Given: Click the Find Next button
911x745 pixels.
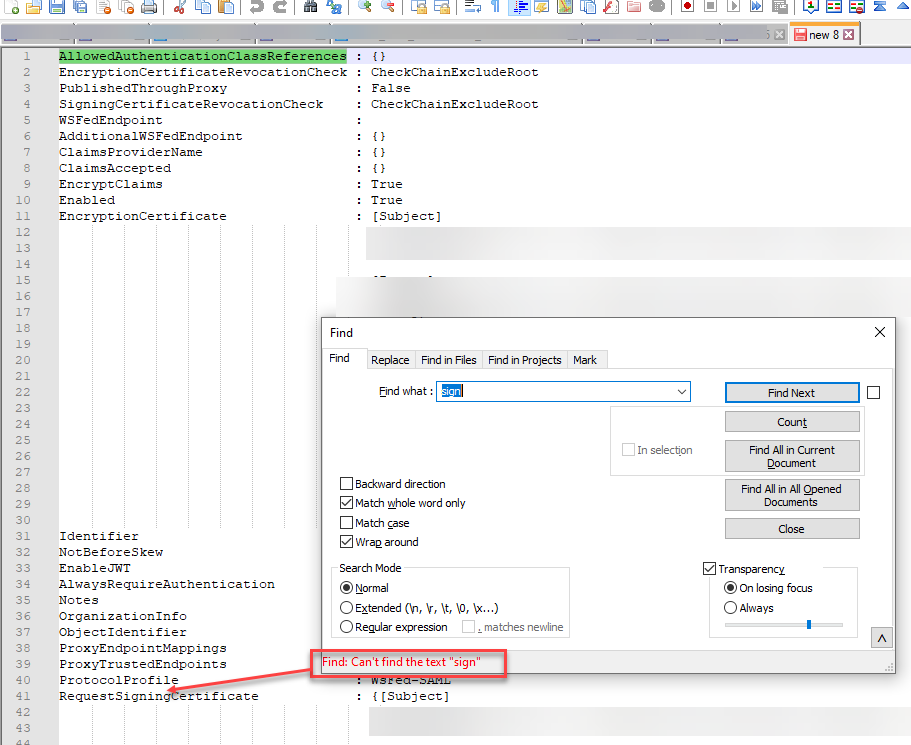Looking at the screenshot, I should [x=792, y=393].
